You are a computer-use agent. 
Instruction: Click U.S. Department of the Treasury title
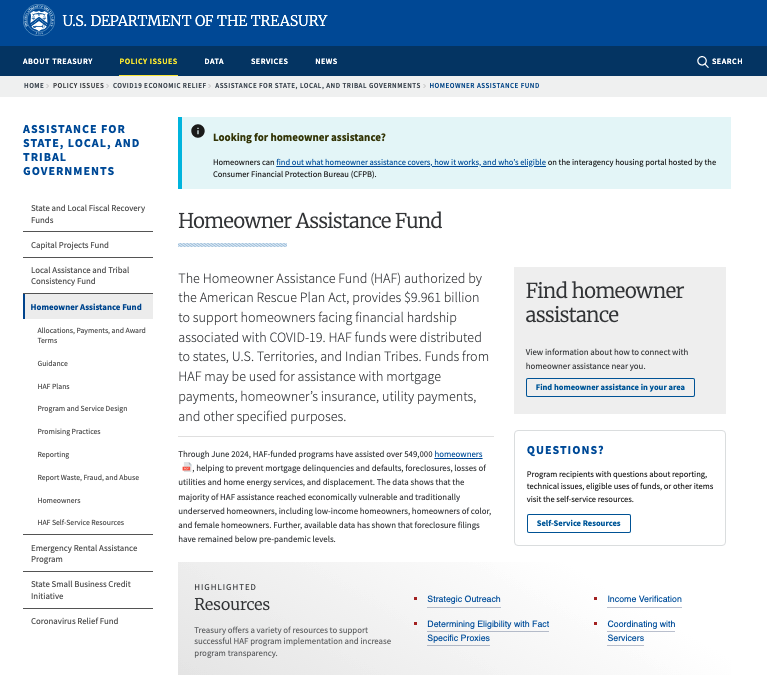click(x=195, y=21)
